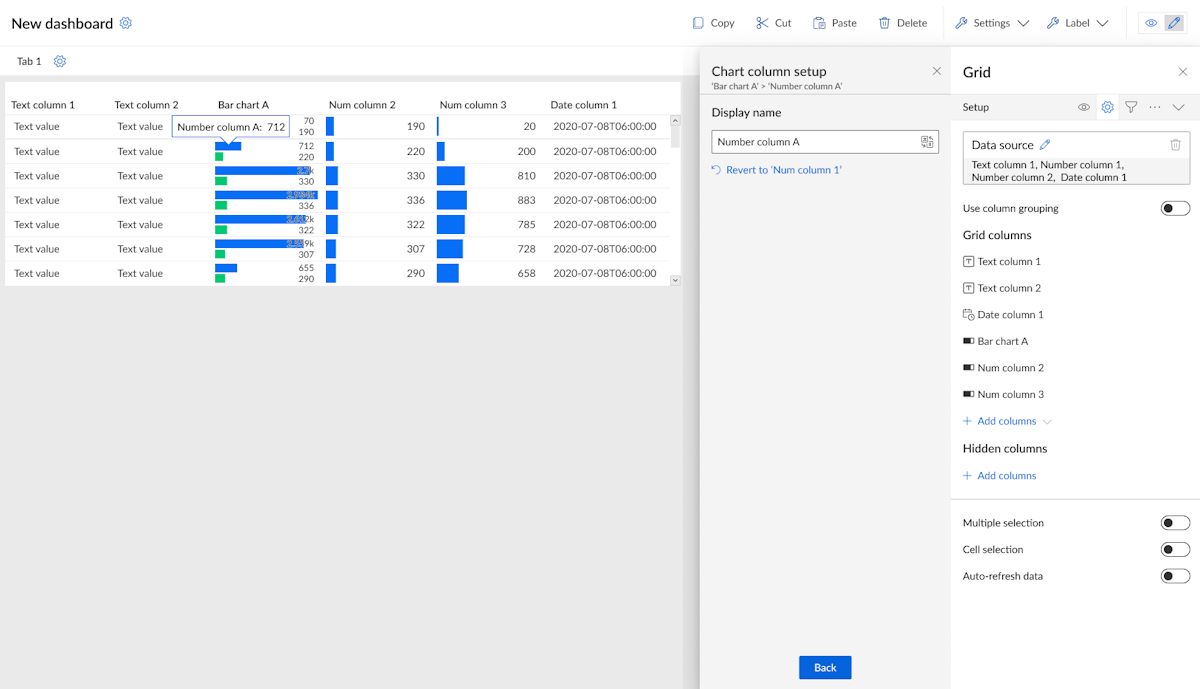Open the Grid panel eye icon tab

click(1084, 107)
